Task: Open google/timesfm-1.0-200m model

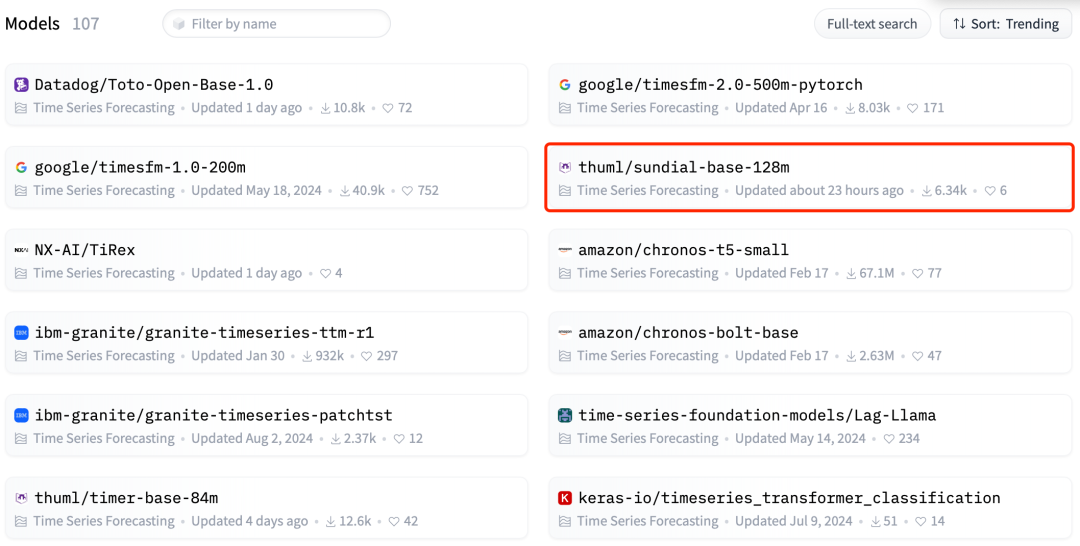Action: point(266,178)
